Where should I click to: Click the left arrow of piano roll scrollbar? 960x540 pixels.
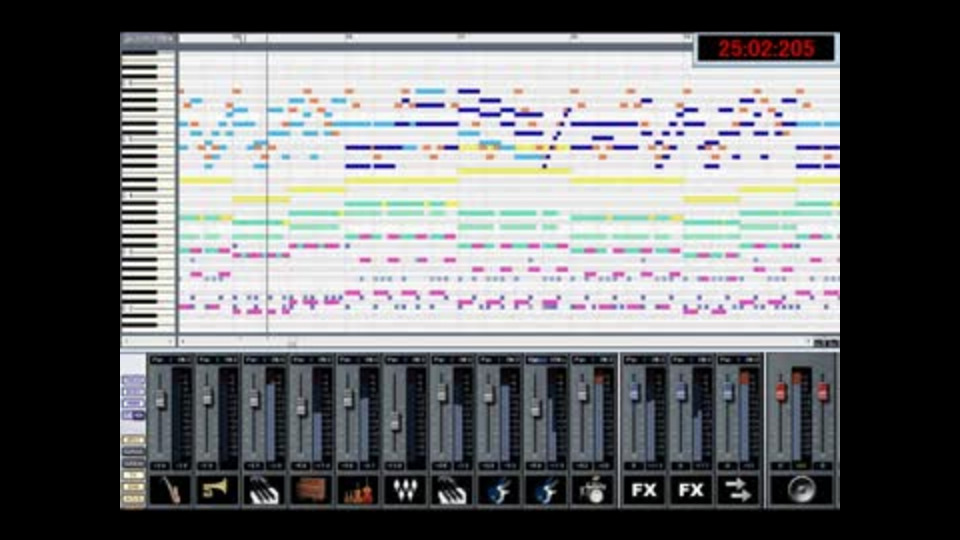click(x=182, y=342)
